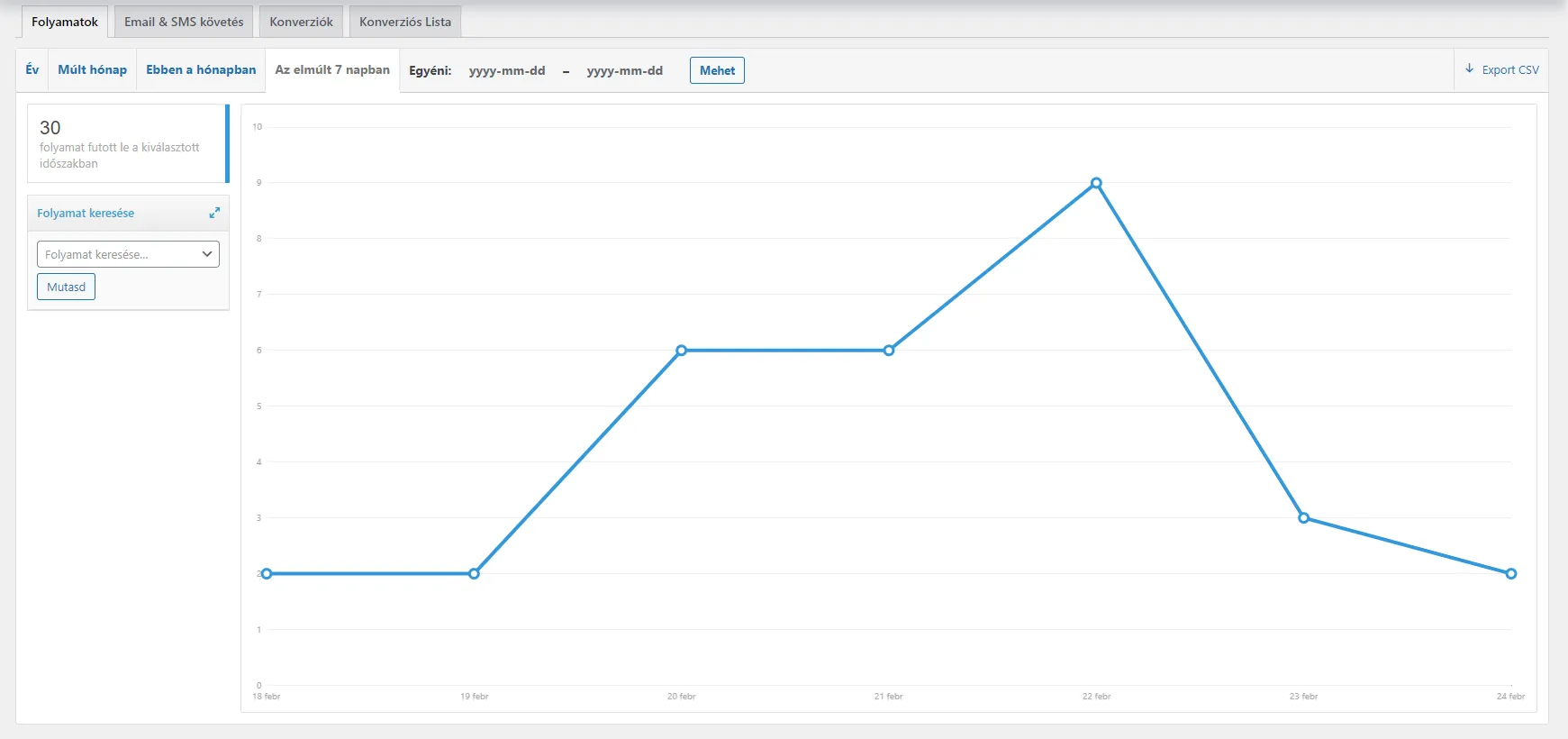Select the Az elmúlt 7 napban filter
The image size is (1568, 739).
click(332, 70)
